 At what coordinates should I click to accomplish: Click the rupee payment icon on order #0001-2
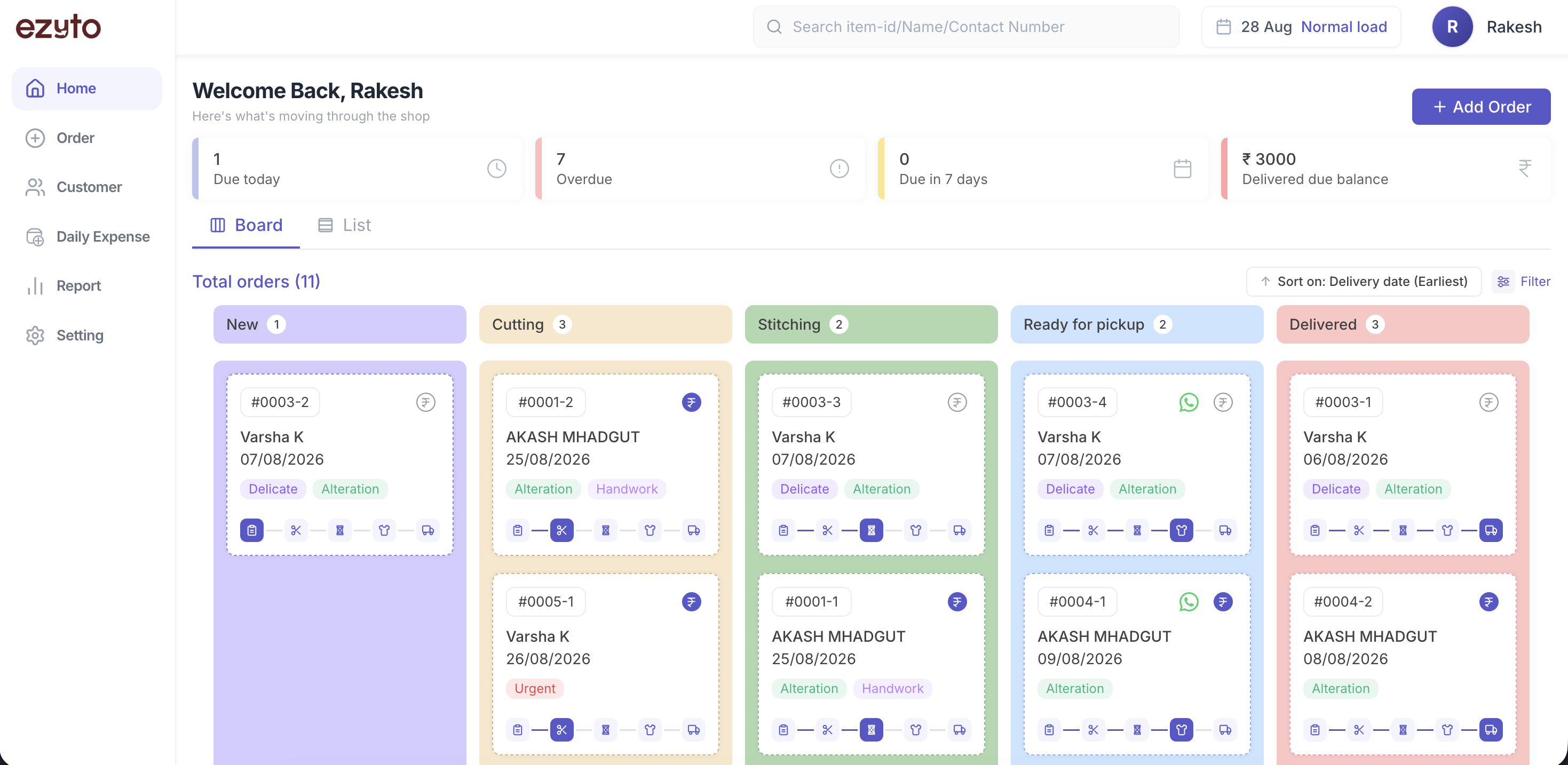691,402
